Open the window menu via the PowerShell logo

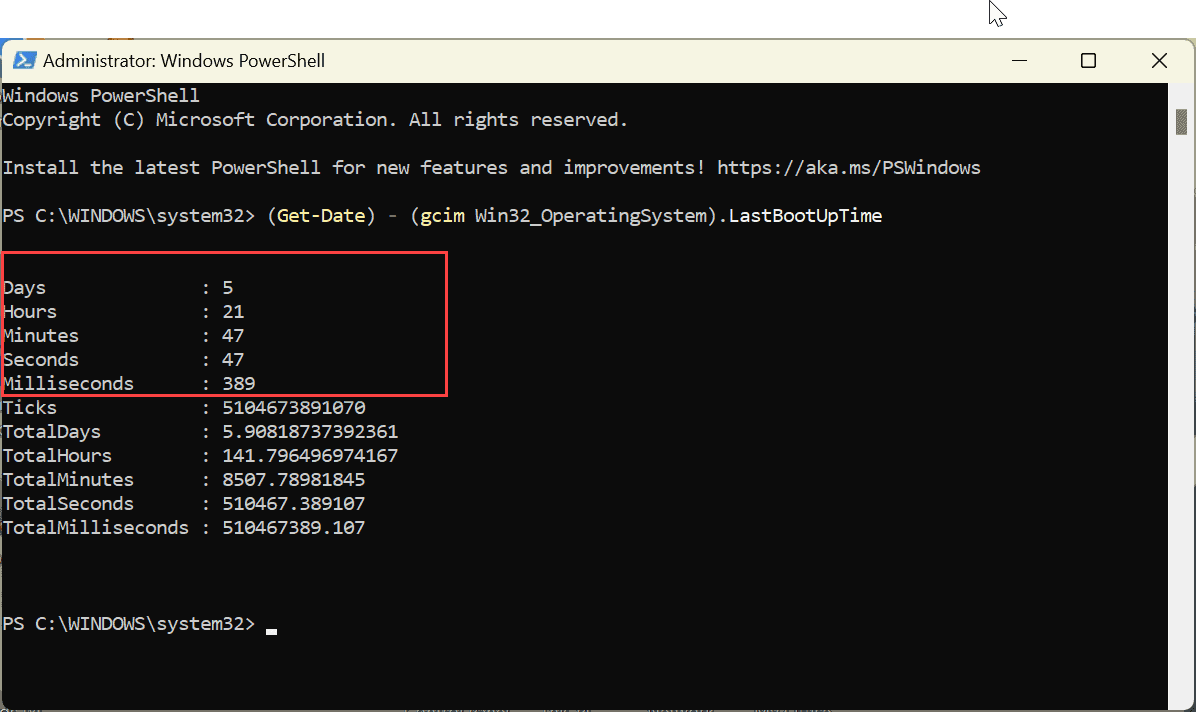pyautogui.click(x=25, y=60)
